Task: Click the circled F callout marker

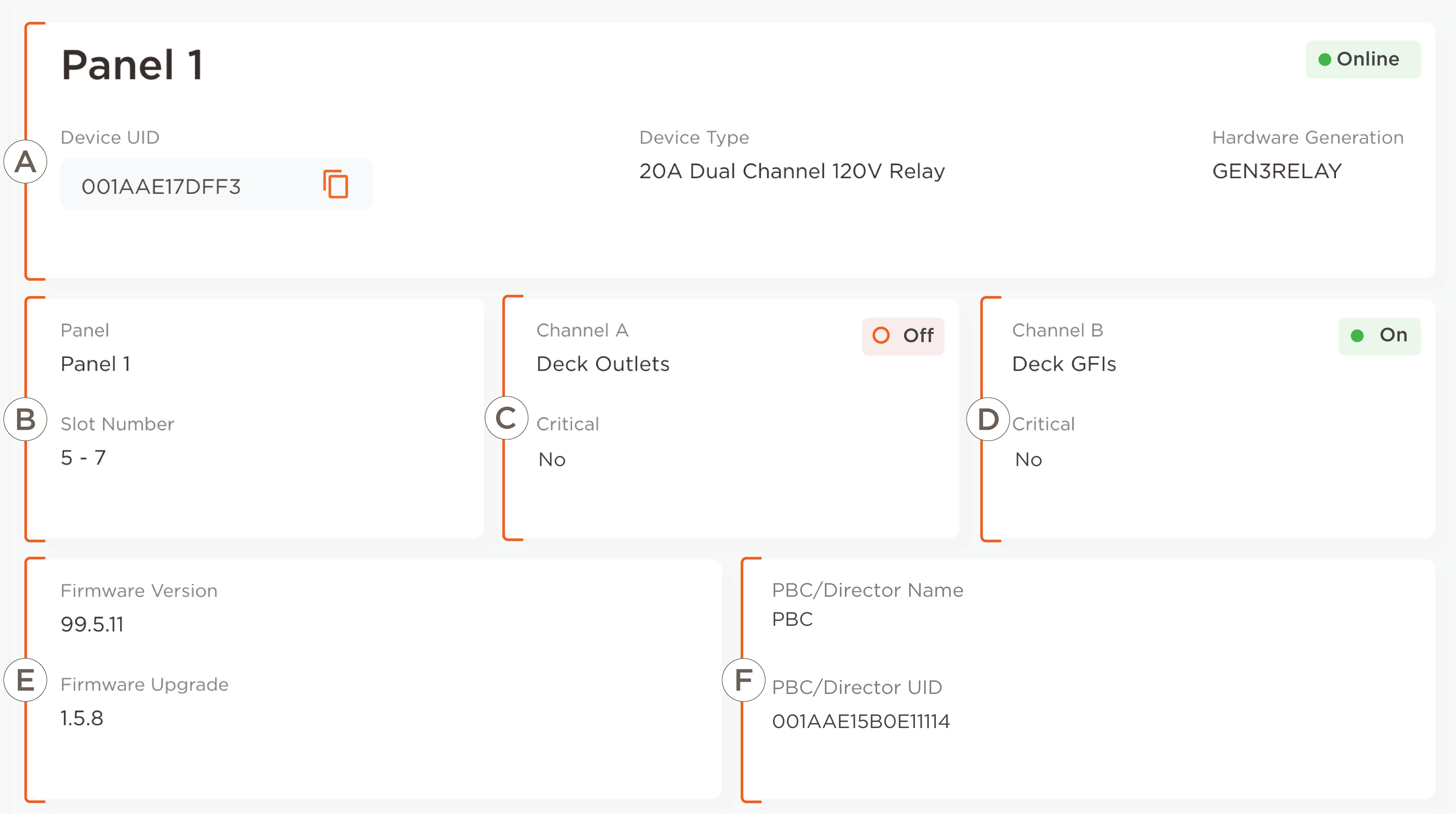Action: coord(744,680)
